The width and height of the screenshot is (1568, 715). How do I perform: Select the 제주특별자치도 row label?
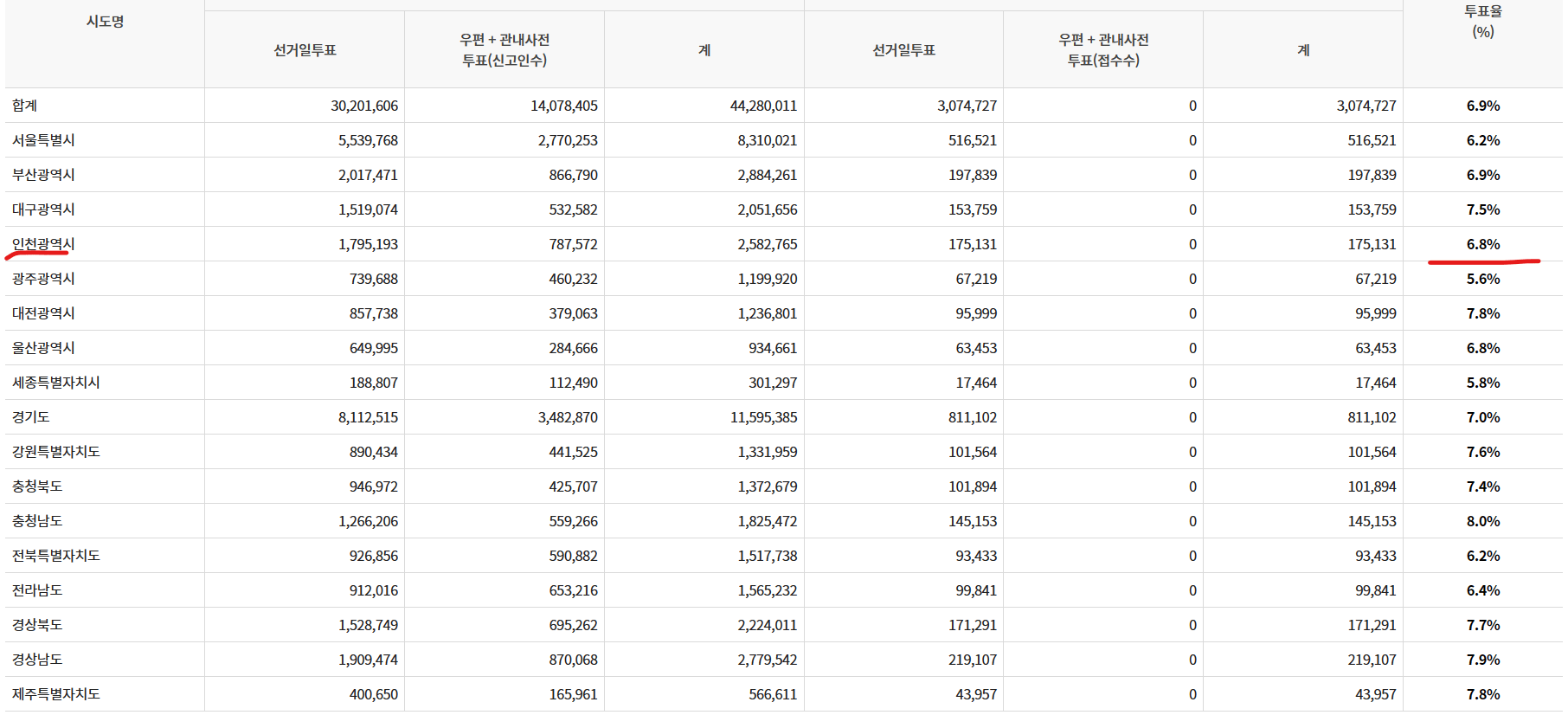coord(56,694)
